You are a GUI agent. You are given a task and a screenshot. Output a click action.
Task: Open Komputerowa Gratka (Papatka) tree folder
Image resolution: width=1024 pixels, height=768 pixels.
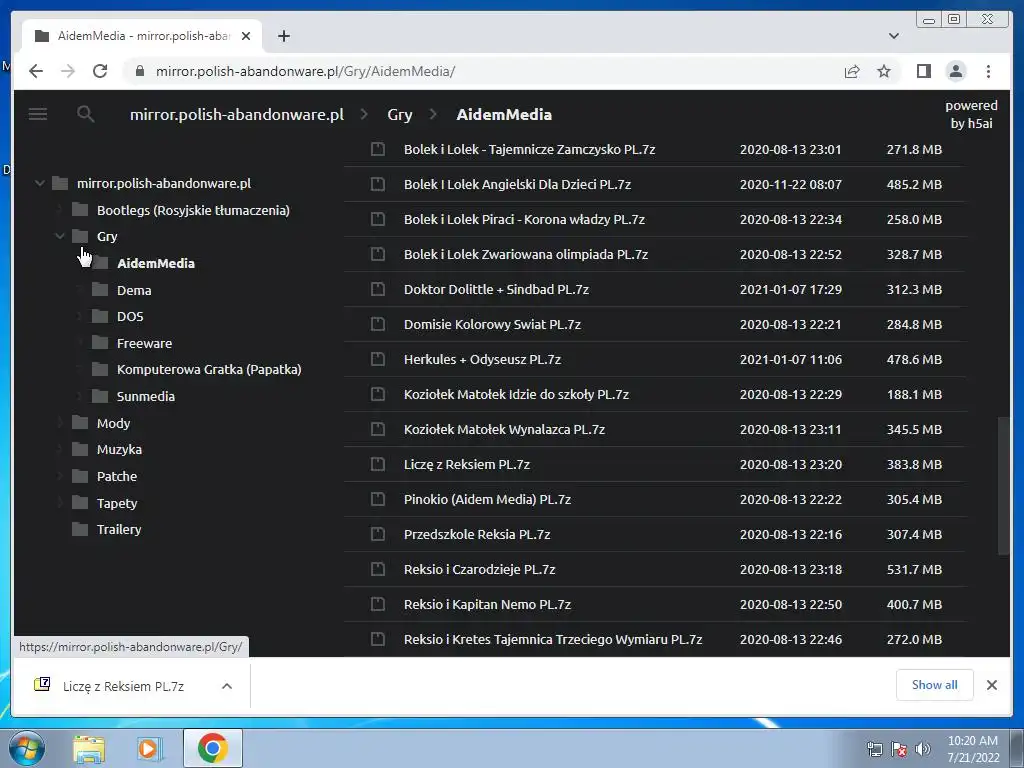(x=209, y=369)
